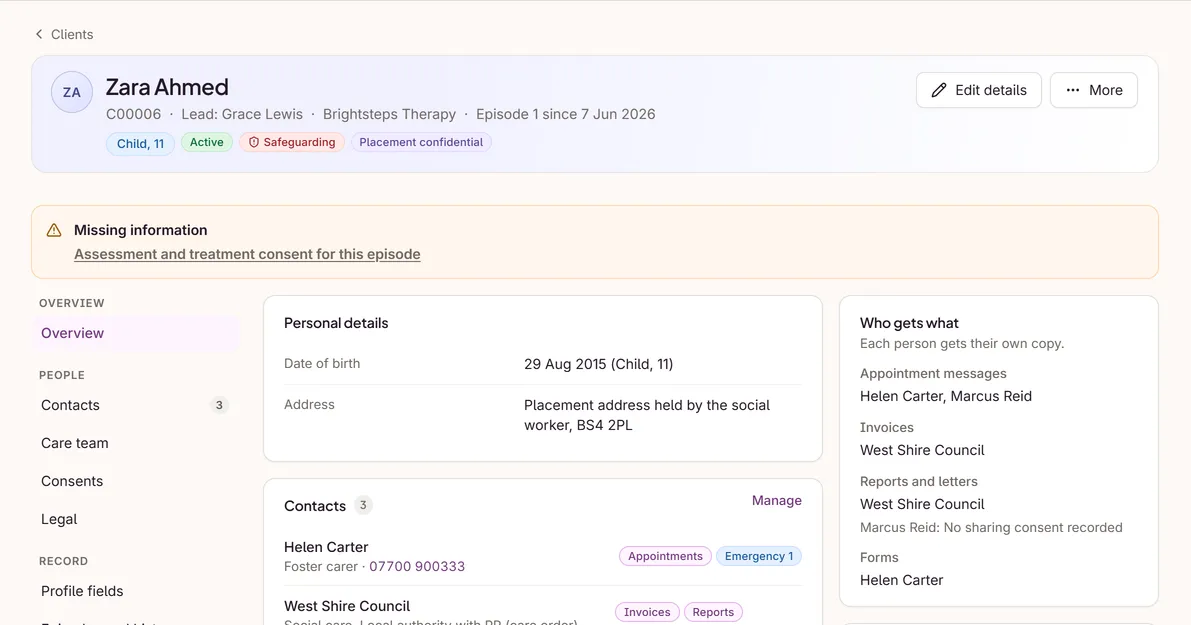The width and height of the screenshot is (1191, 625).
Task: Open Assessment and treatment consent link
Action: point(247,254)
